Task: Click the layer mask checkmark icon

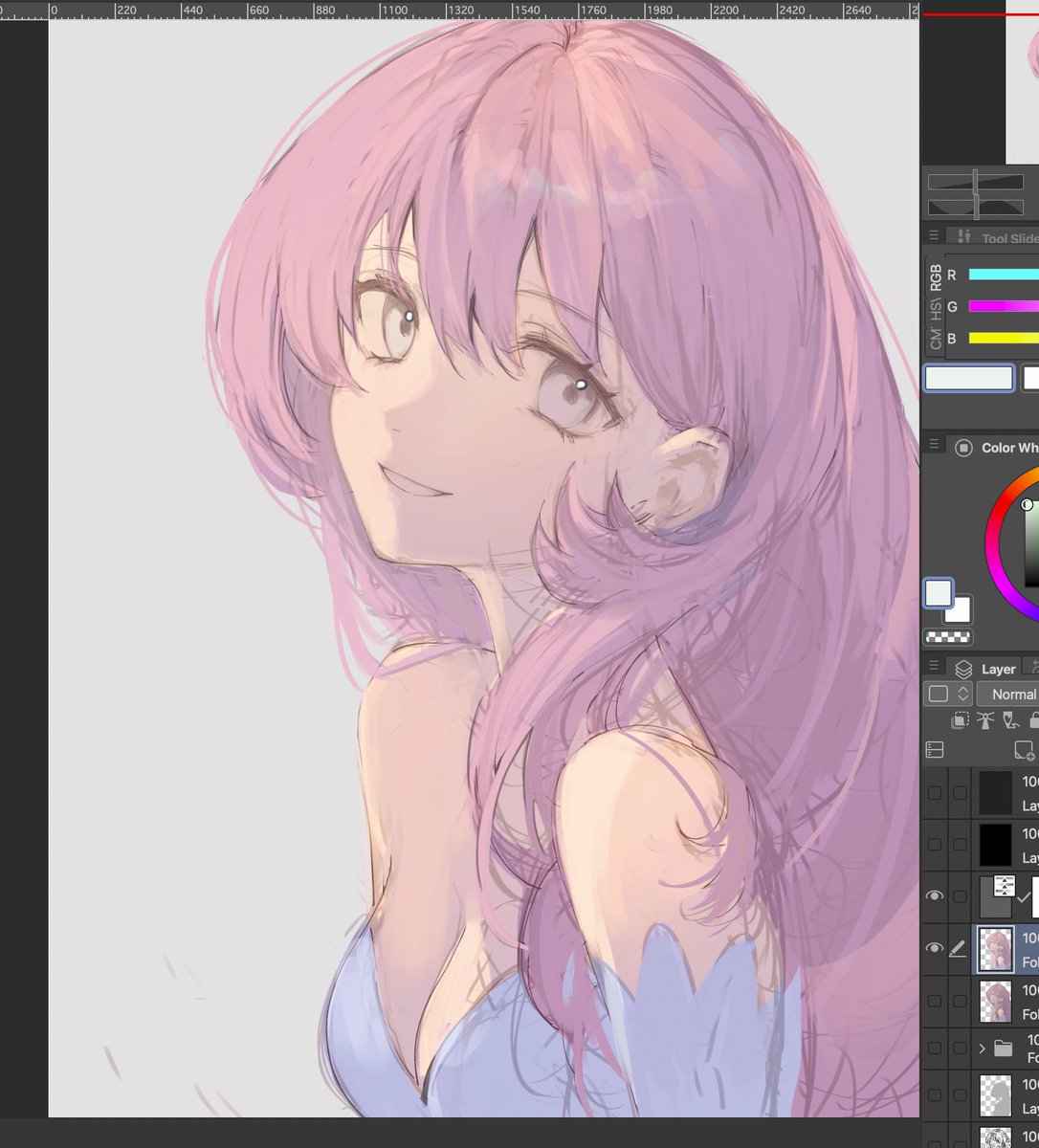Action: (1023, 897)
